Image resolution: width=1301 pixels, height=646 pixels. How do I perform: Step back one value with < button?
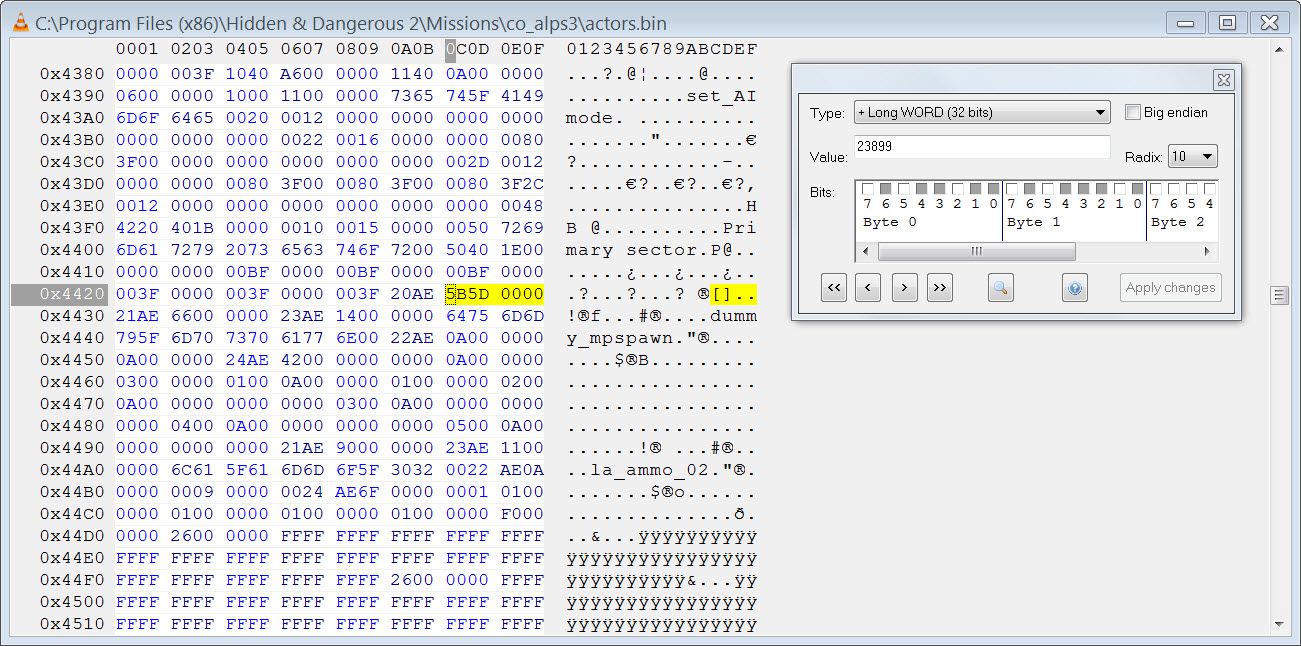[868, 288]
